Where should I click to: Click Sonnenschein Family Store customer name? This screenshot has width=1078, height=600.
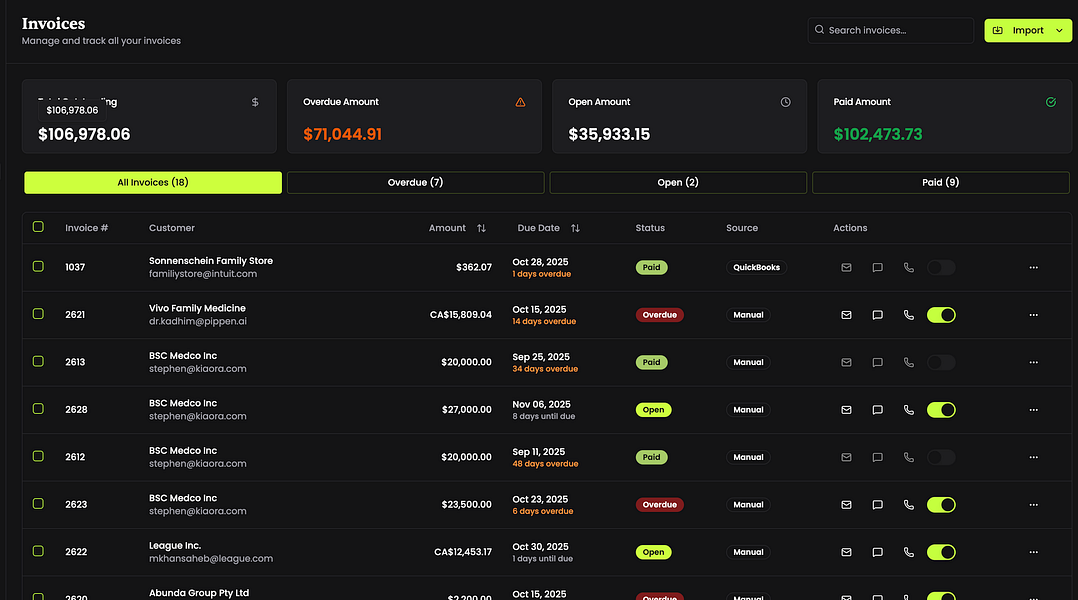point(211,261)
